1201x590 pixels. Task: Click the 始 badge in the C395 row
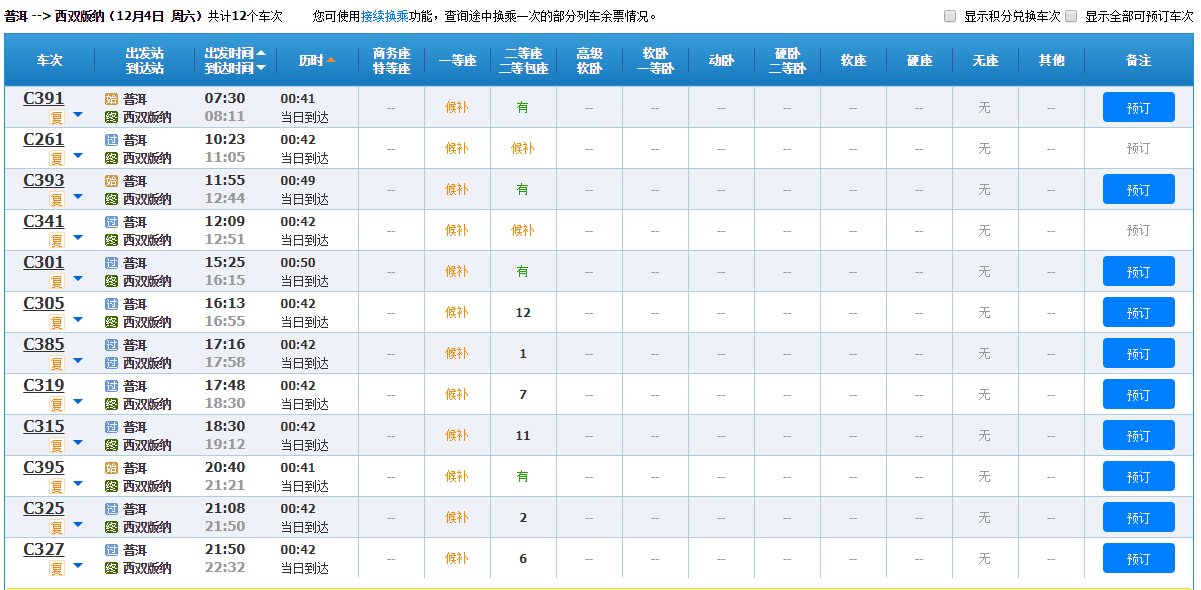110,467
